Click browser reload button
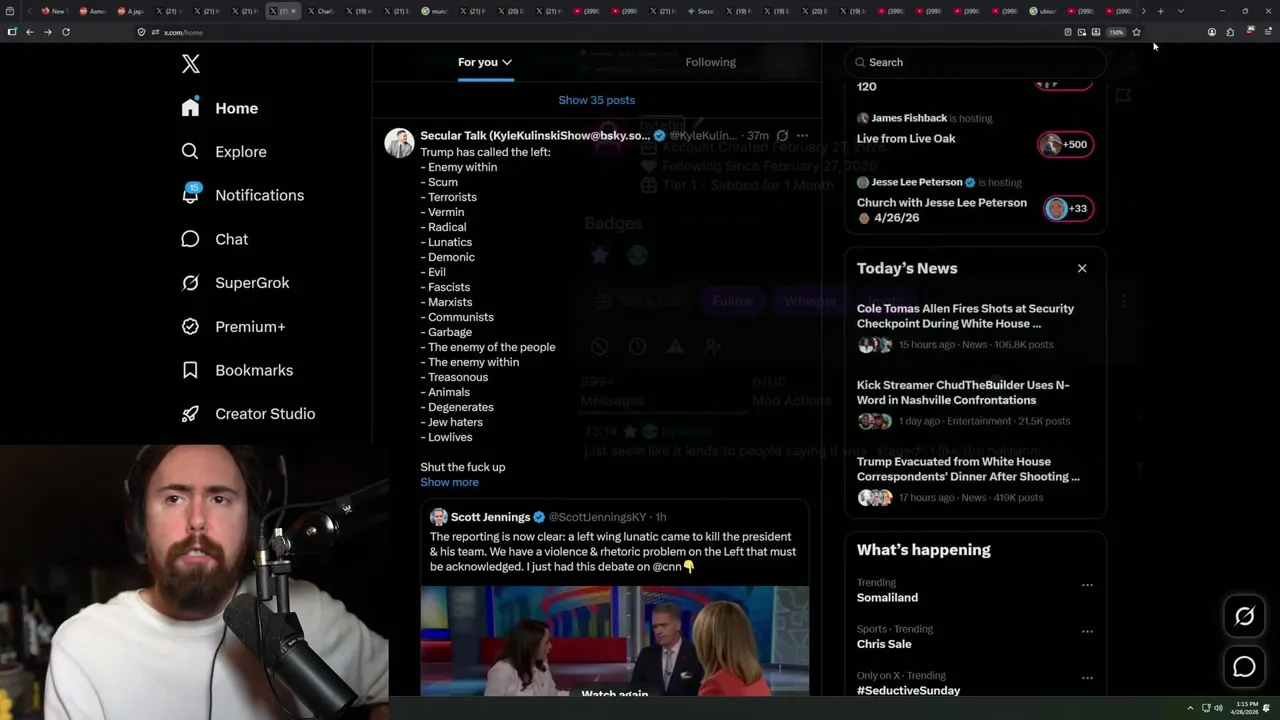1280x720 pixels. pos(66,32)
